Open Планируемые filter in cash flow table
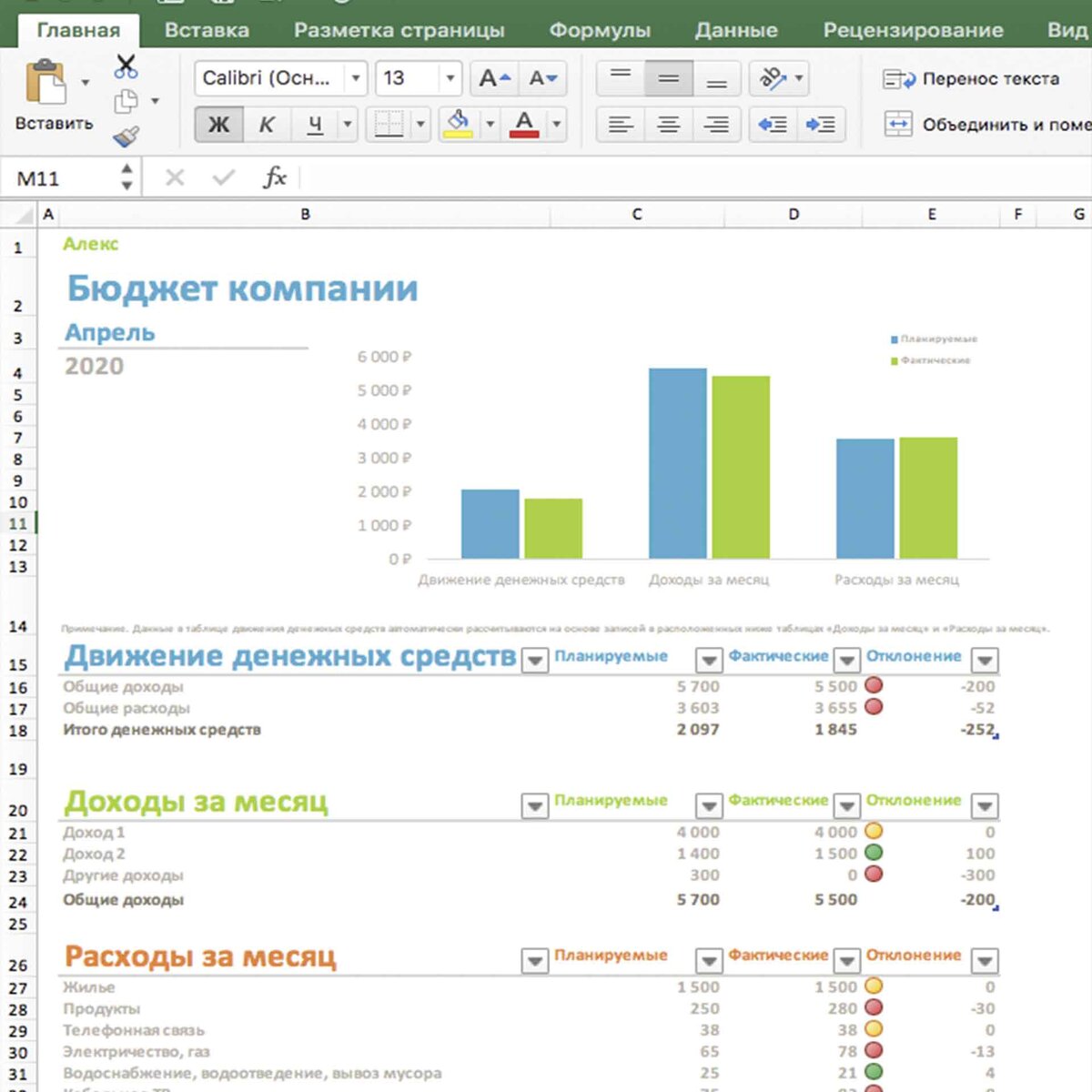Image resolution: width=1092 pixels, height=1092 pixels. [x=709, y=660]
